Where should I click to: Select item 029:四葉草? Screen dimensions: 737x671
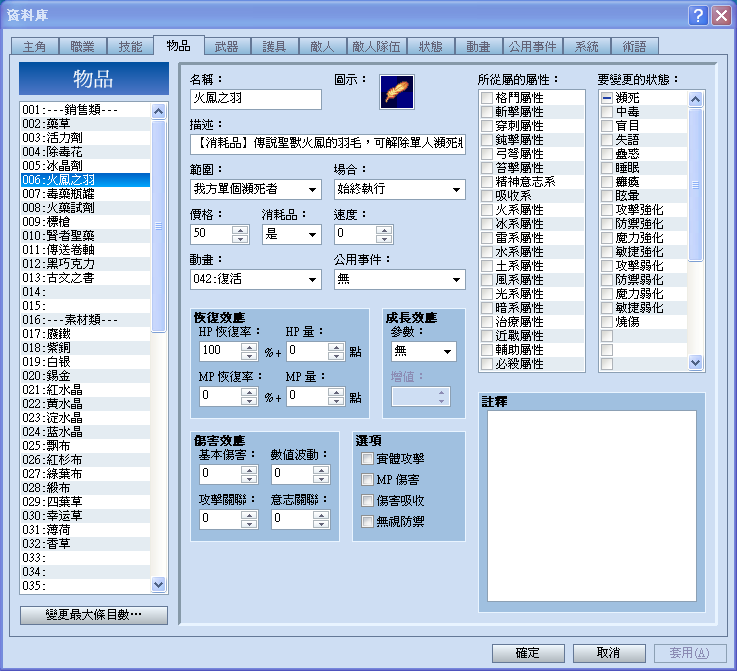86,502
